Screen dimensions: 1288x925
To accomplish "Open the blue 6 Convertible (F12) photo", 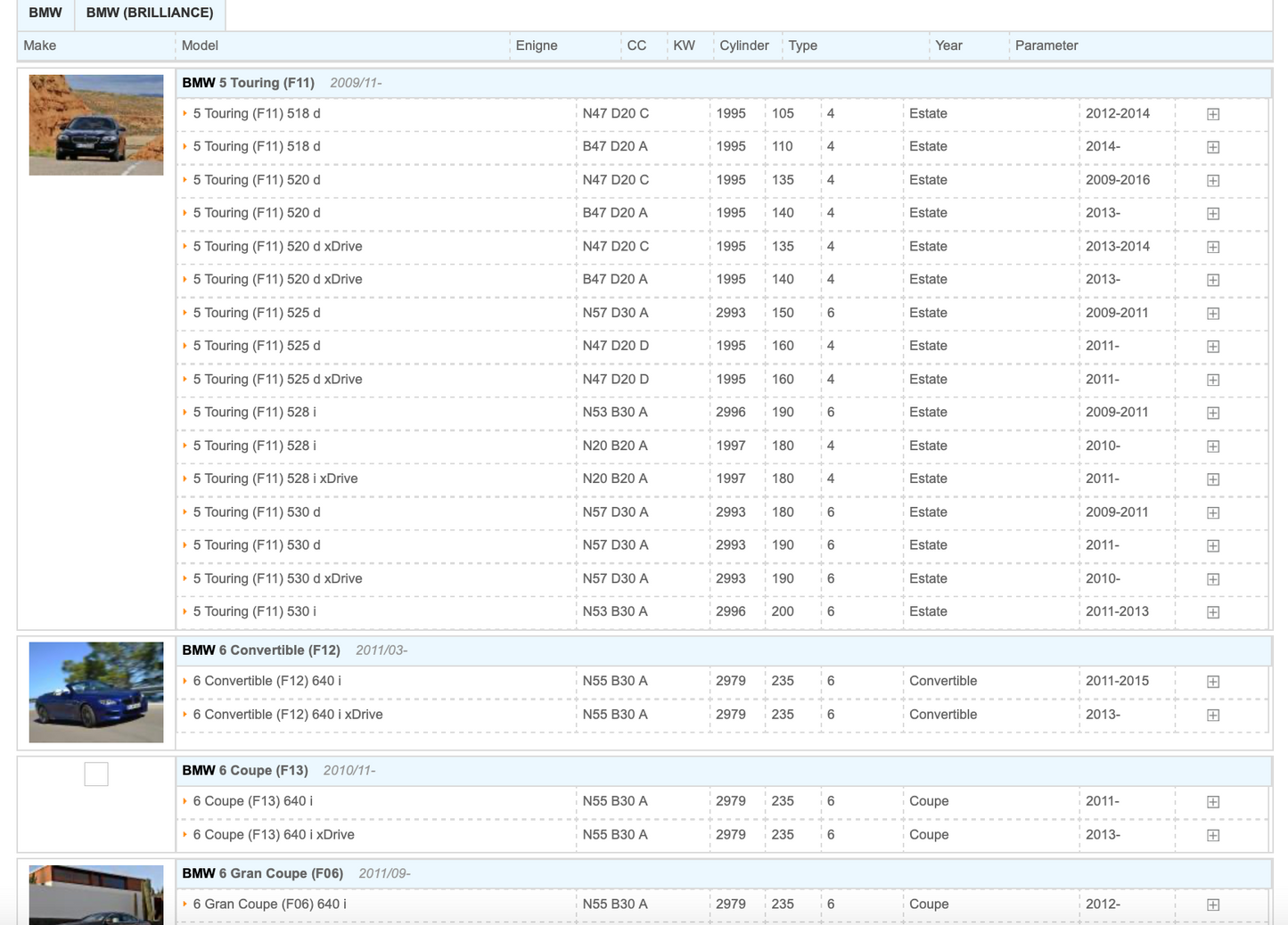I will coord(96,692).
